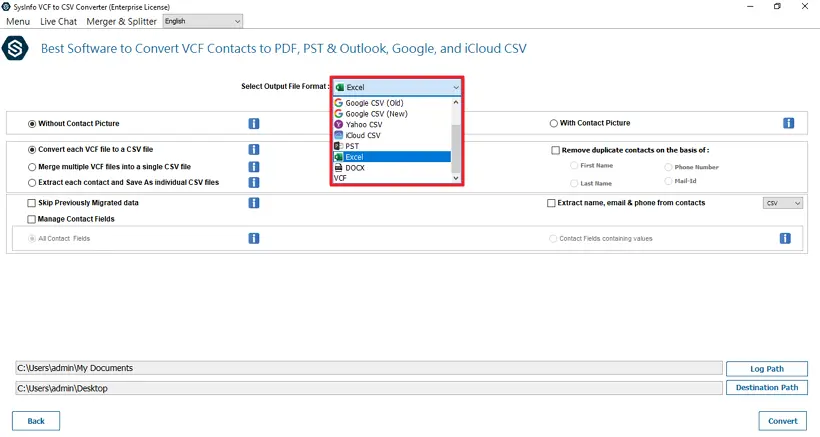Select Without Contact Picture option

pos(32,124)
